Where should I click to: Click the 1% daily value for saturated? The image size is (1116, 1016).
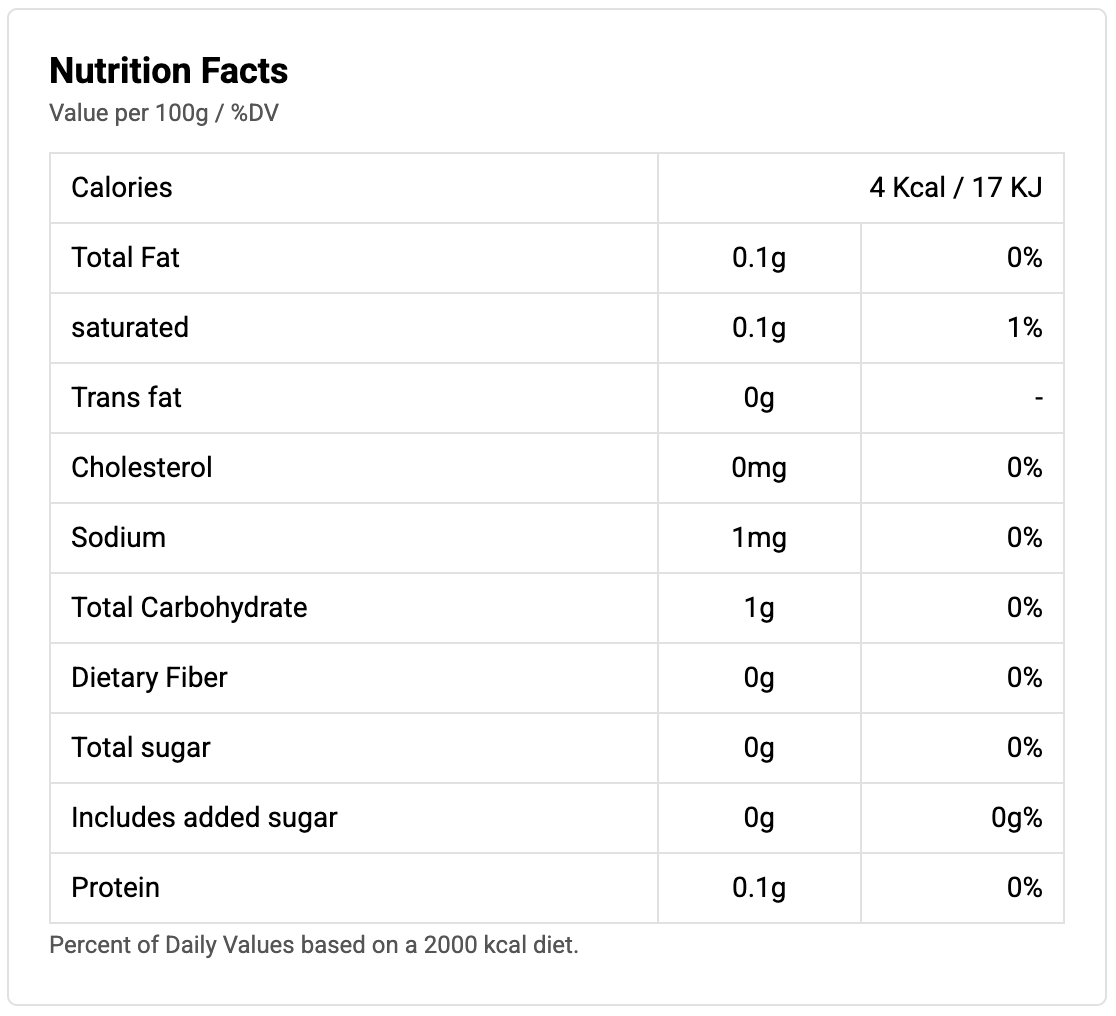coord(1025,328)
